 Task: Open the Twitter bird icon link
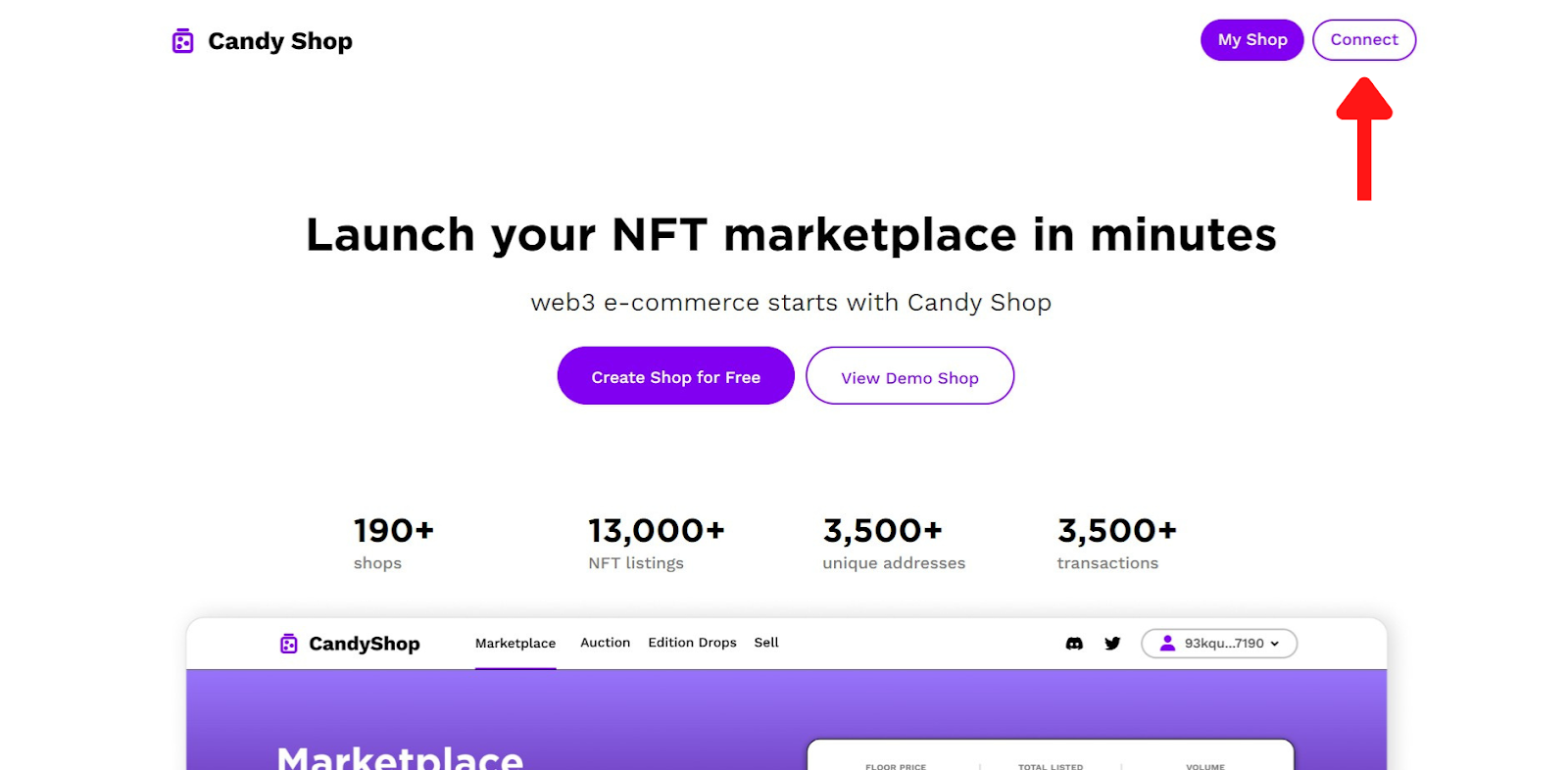(x=1112, y=644)
